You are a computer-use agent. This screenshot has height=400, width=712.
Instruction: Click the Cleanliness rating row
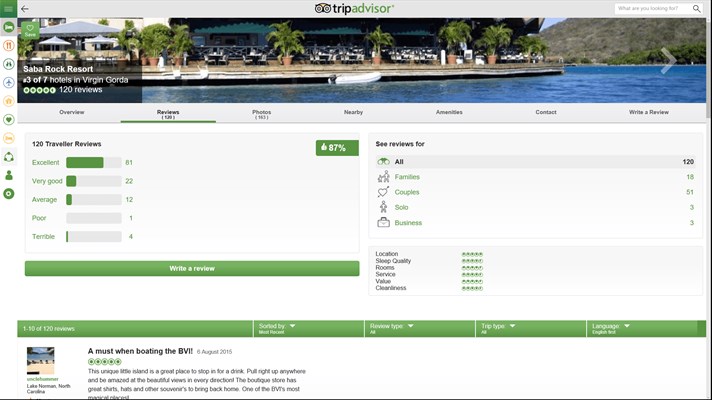click(x=429, y=288)
